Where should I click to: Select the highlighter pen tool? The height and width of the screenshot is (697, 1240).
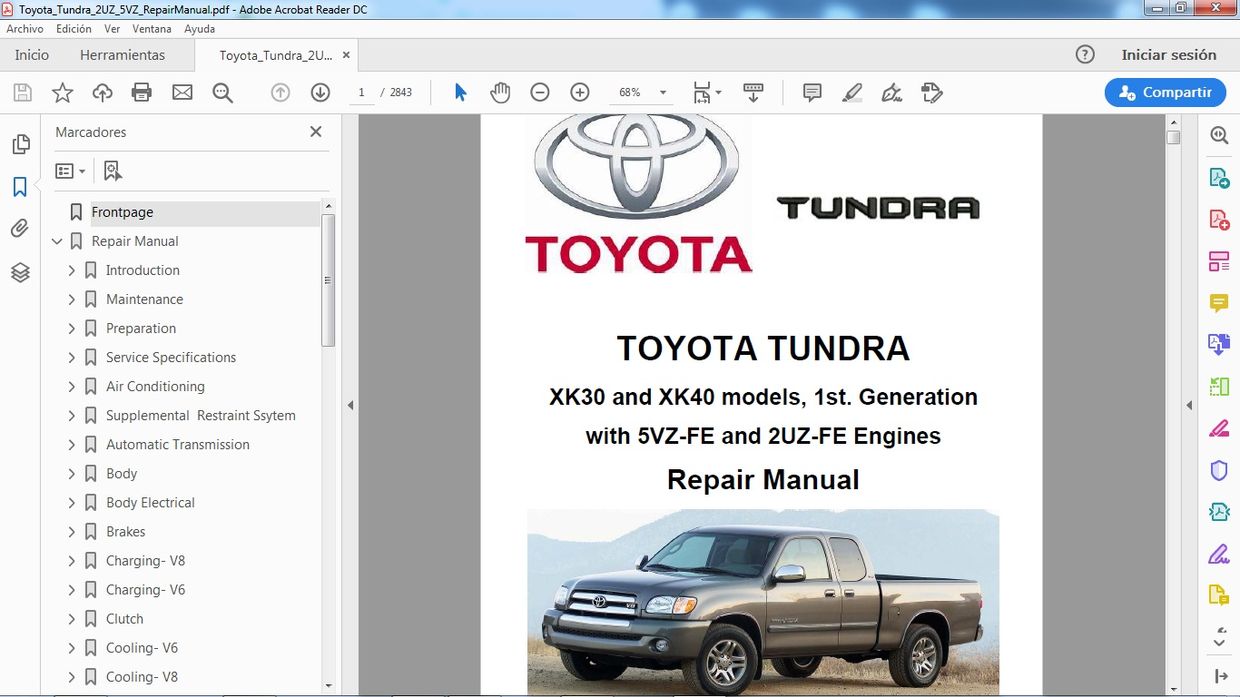[x=852, y=93]
